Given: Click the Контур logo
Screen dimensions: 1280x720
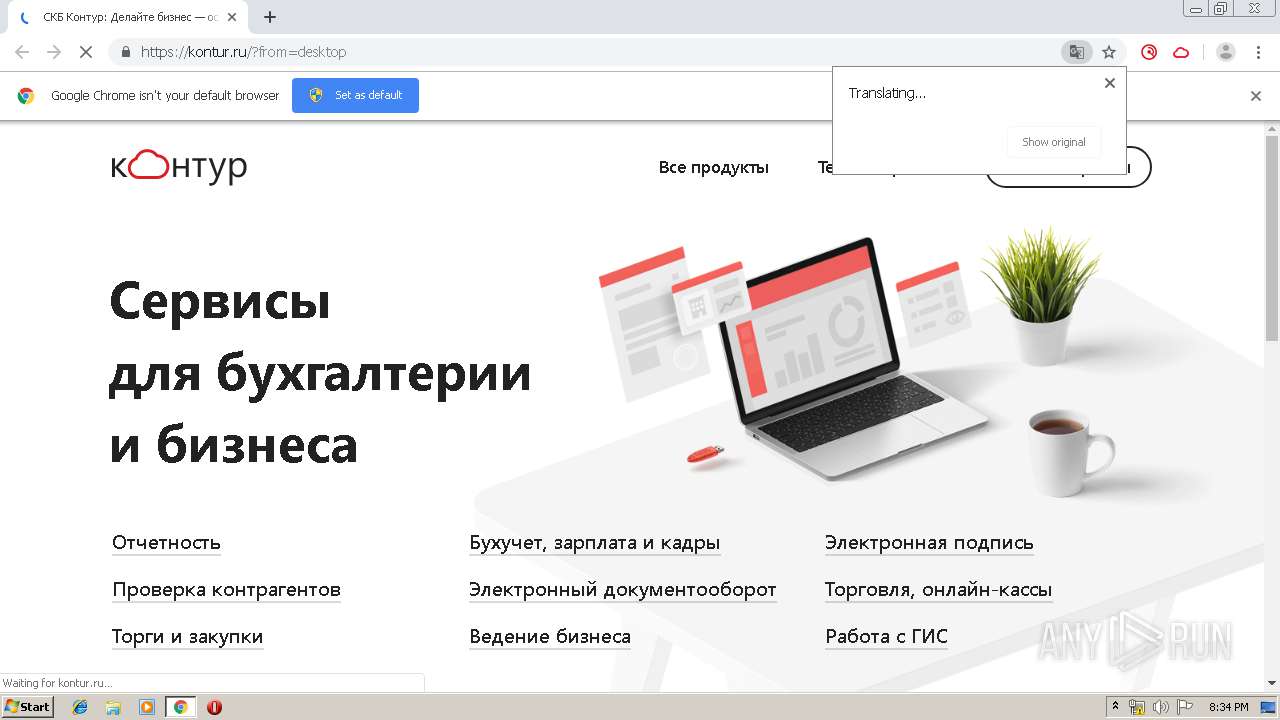Looking at the screenshot, I should 179,166.
